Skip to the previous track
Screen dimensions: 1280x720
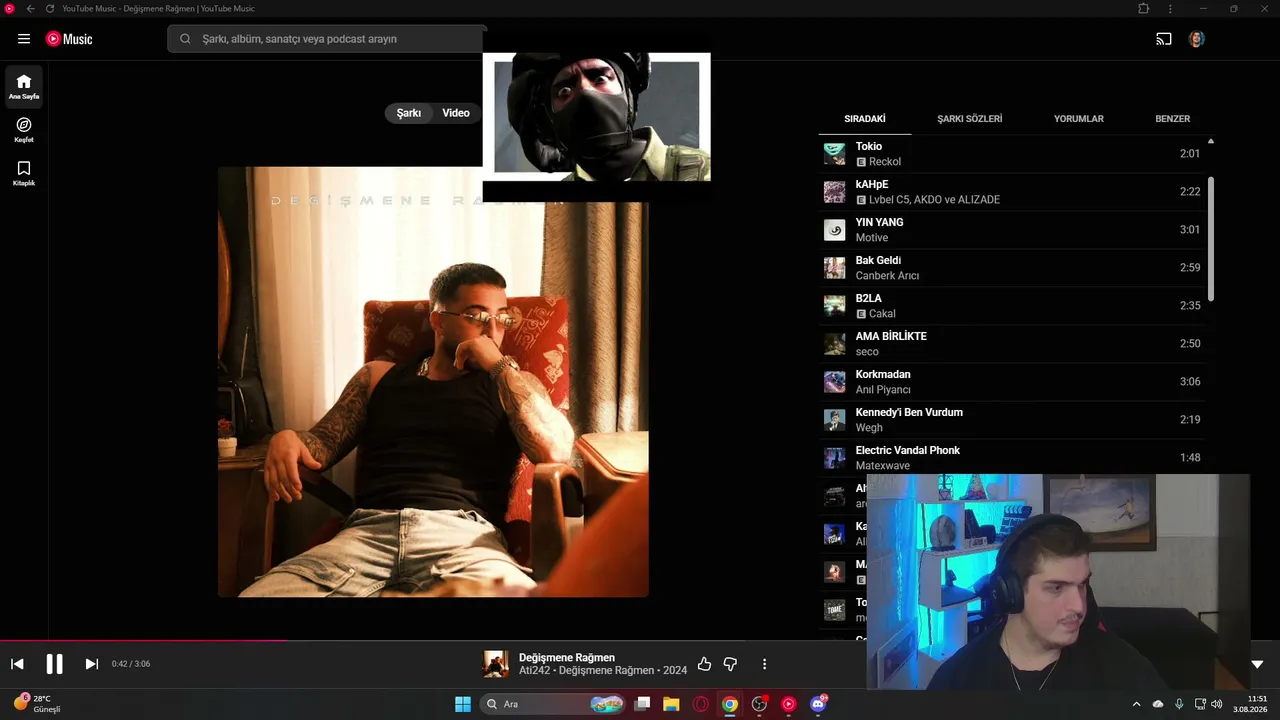coord(17,664)
